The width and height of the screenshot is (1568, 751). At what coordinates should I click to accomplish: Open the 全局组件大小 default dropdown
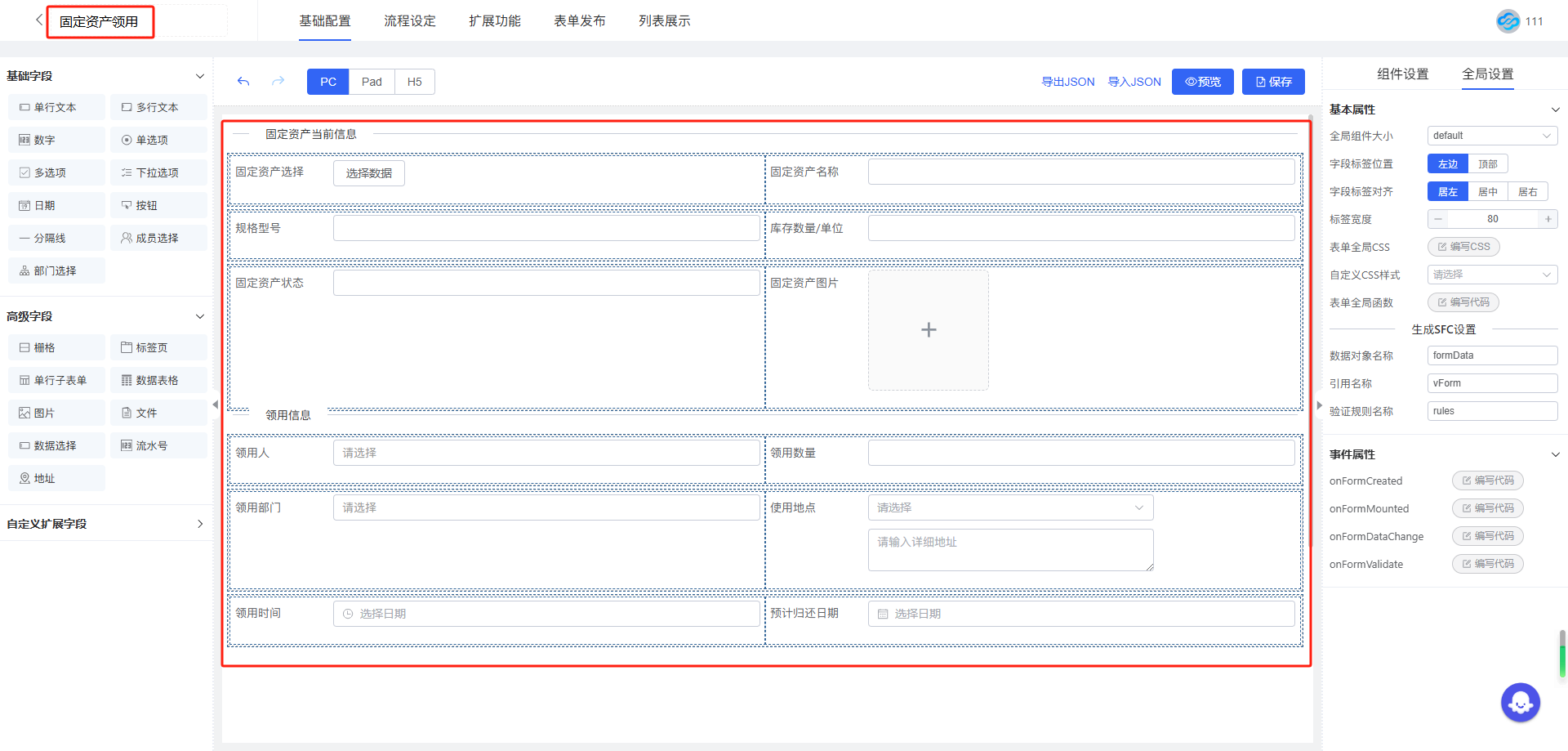(x=1491, y=136)
